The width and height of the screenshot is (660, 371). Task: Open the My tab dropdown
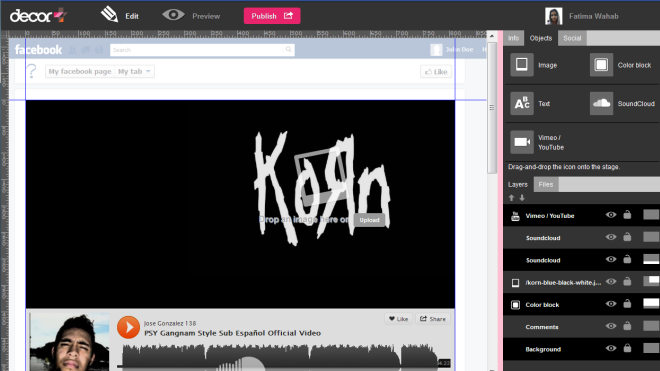pos(134,72)
